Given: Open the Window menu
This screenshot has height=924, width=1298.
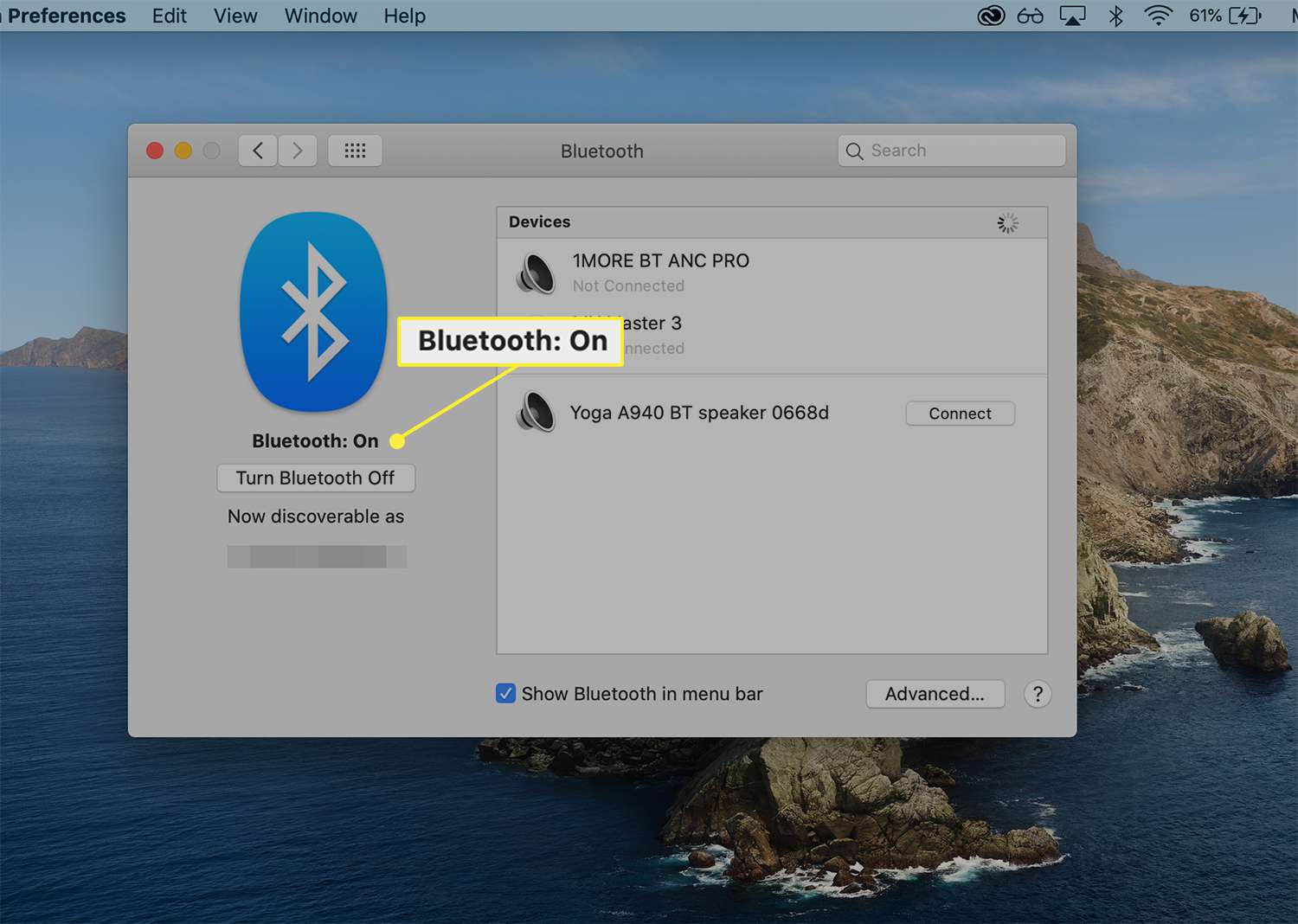Looking at the screenshot, I should (321, 16).
